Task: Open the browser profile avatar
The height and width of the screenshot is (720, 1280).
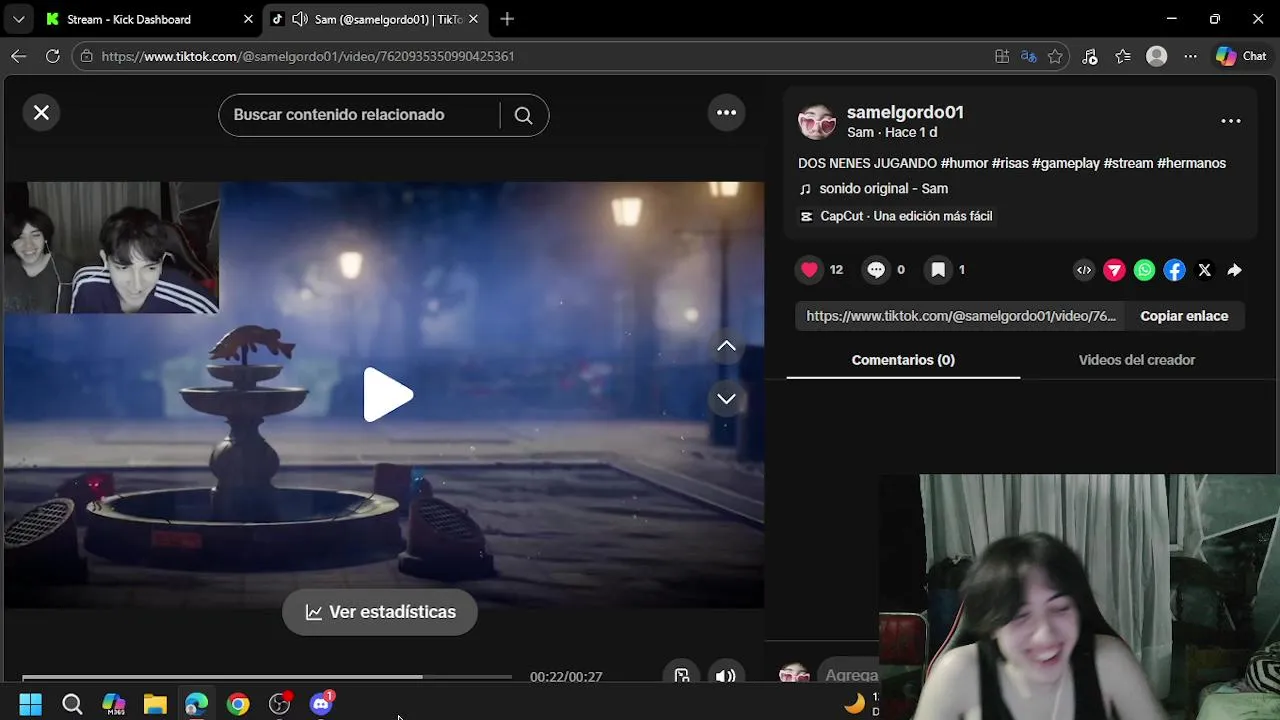Action: tap(1157, 56)
